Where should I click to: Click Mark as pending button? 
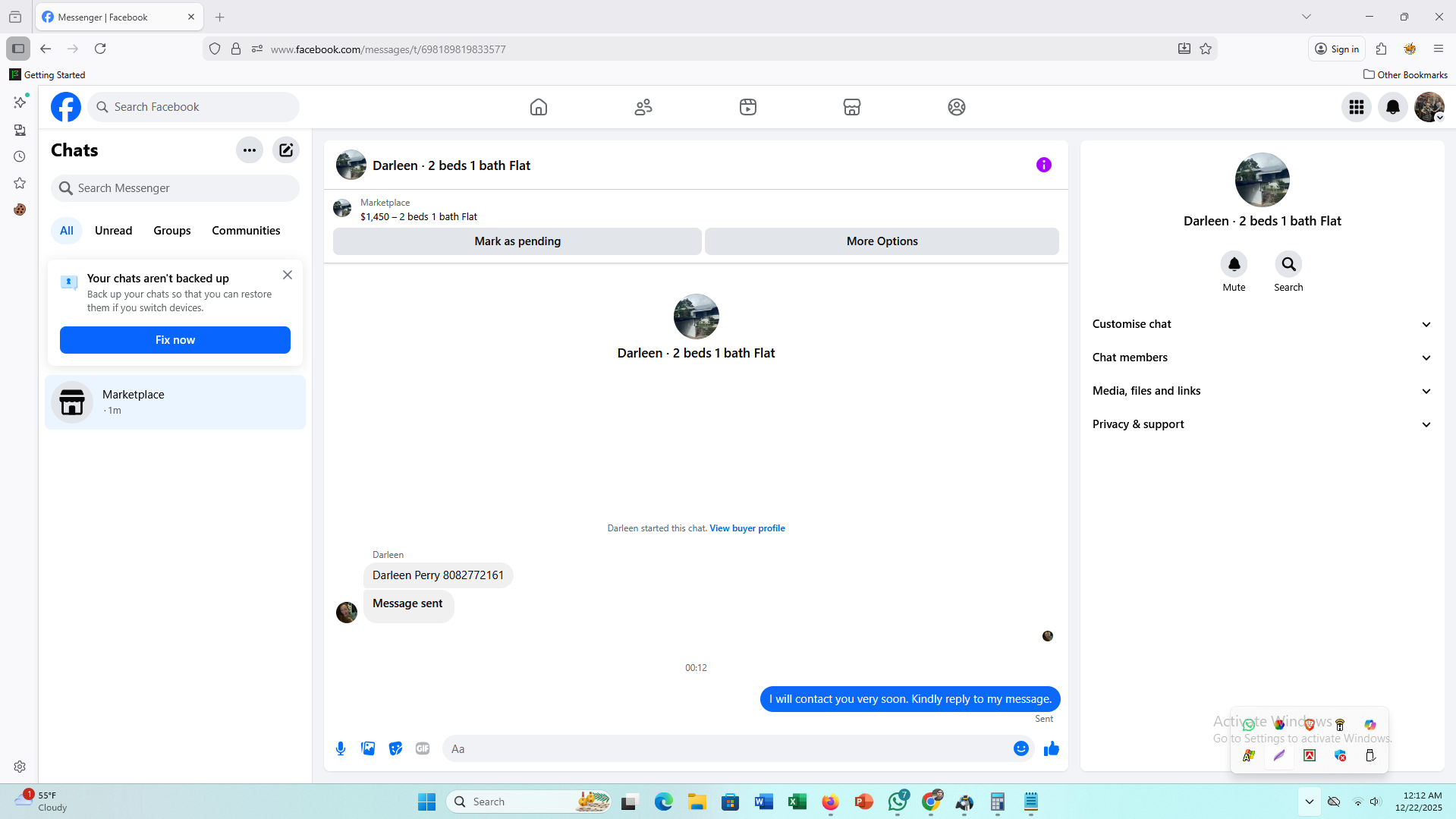click(x=517, y=241)
